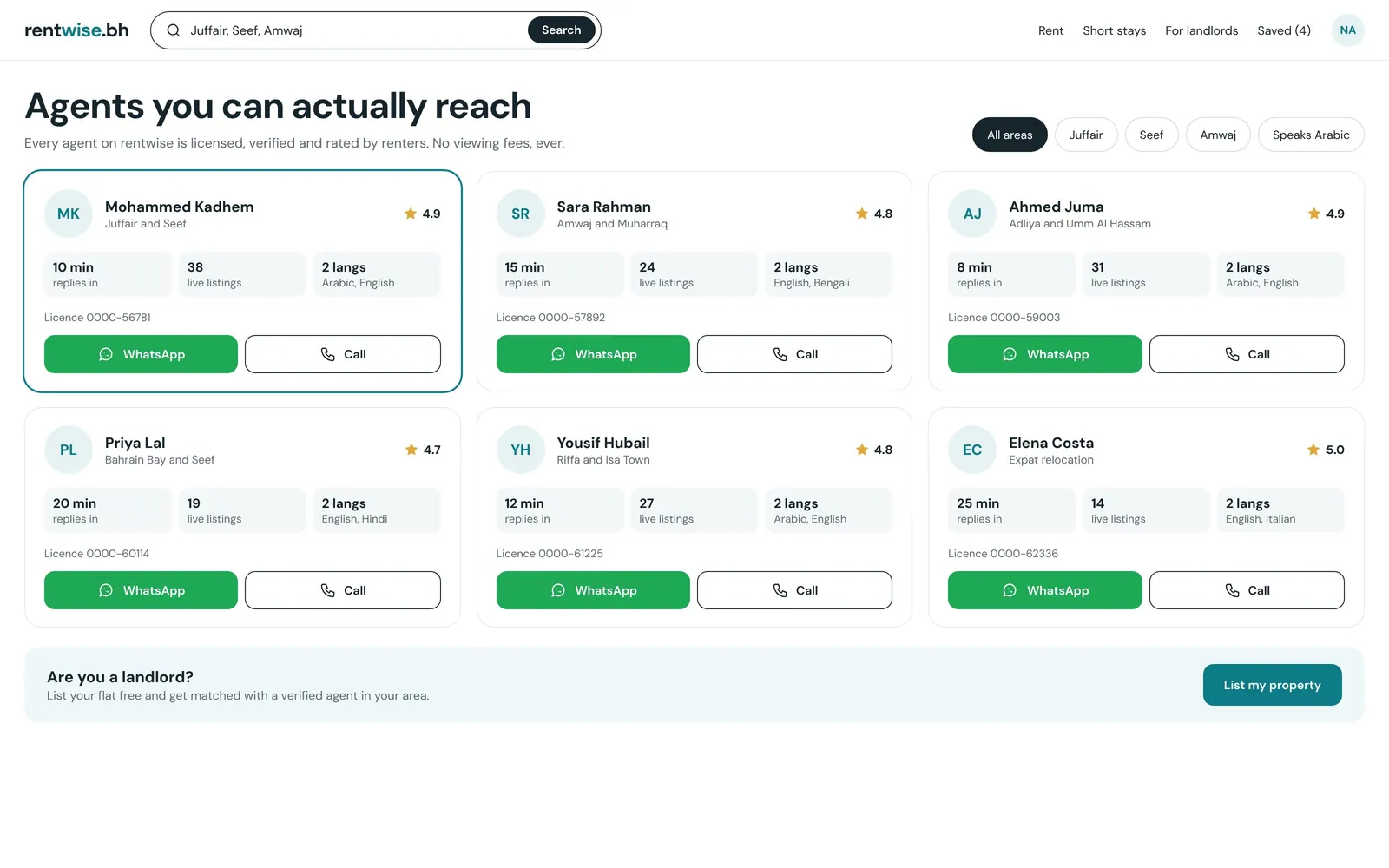This screenshot has height=868, width=1389.
Task: Message Ahmed Juma on WhatsApp
Action: click(x=1045, y=354)
